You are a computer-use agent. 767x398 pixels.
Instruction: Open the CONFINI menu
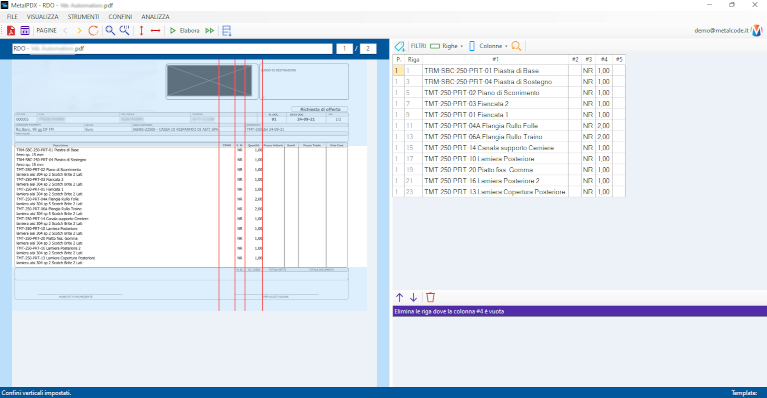[120, 17]
